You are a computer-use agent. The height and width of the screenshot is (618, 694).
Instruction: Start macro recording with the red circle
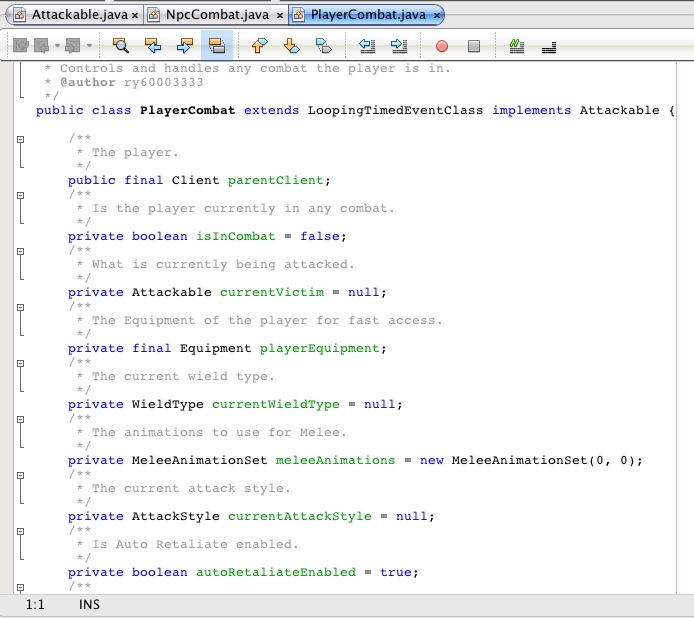click(x=442, y=46)
